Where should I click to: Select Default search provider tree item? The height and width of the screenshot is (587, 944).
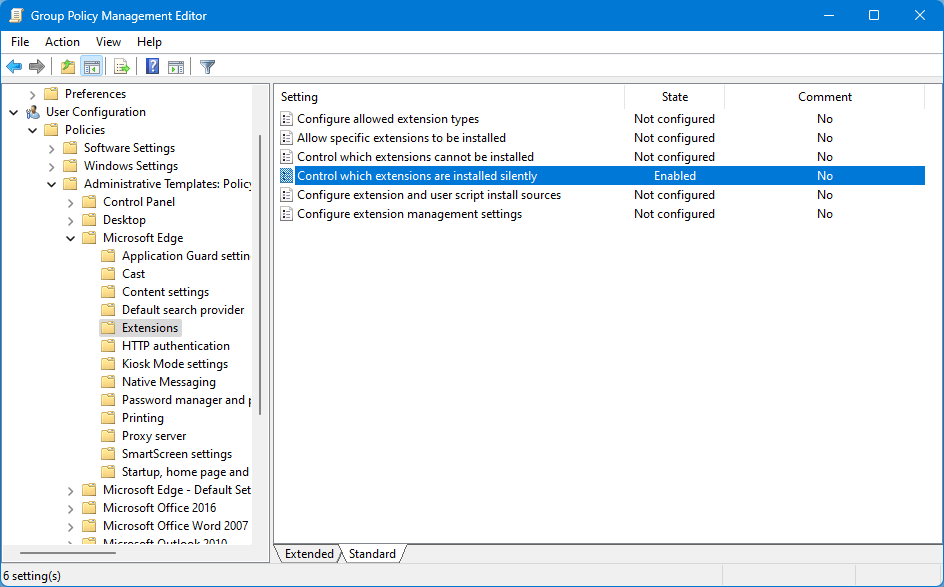(x=183, y=310)
